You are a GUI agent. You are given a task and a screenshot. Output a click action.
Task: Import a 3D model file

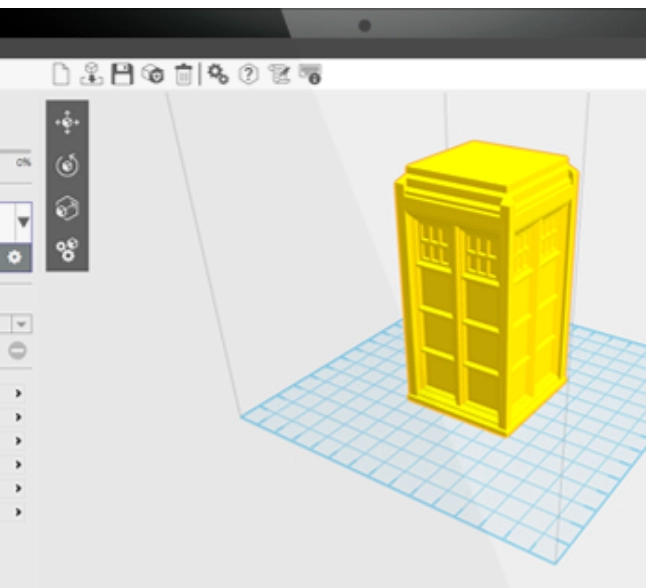tap(91, 74)
